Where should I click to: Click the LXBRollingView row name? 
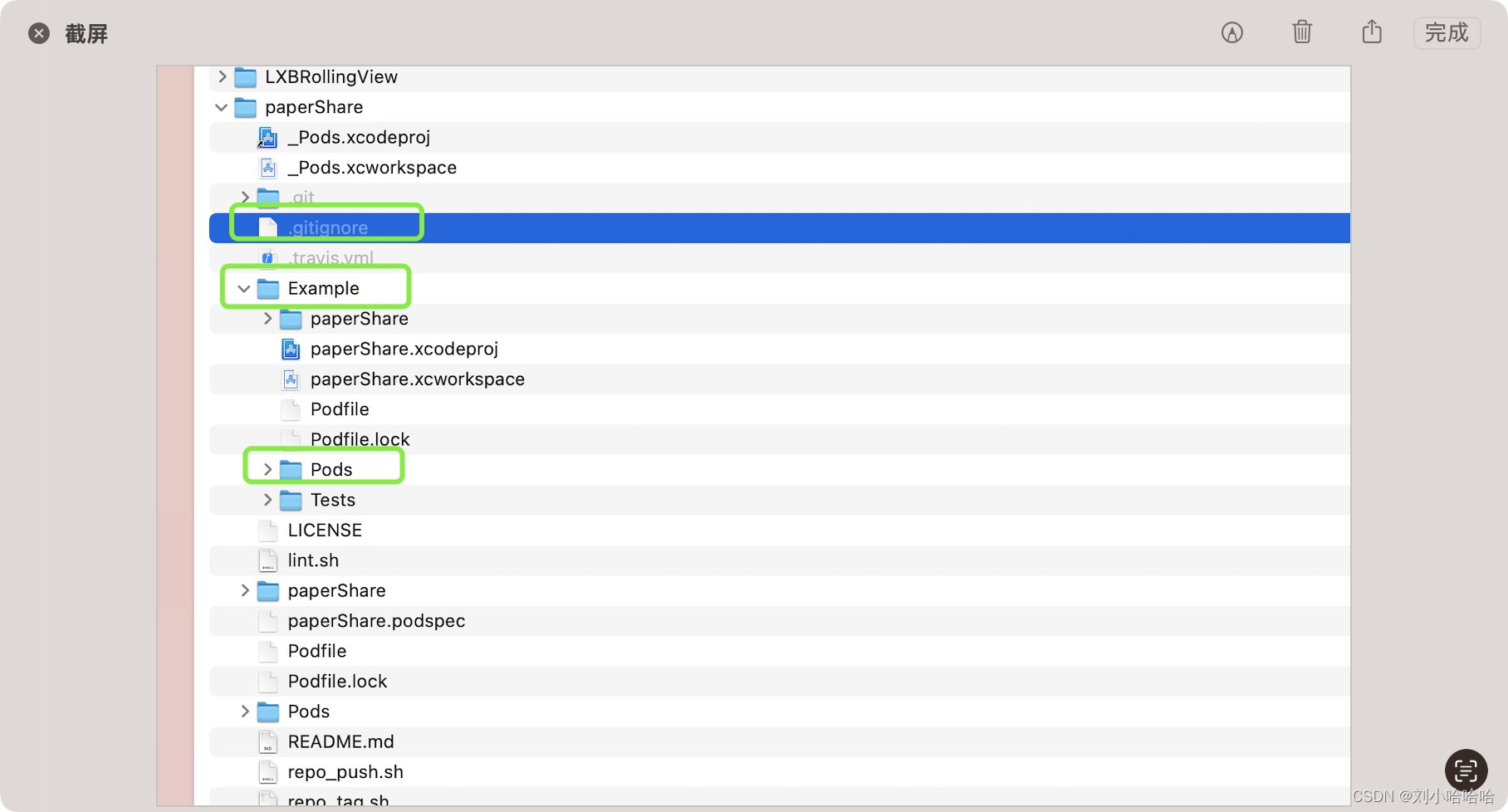click(x=331, y=77)
